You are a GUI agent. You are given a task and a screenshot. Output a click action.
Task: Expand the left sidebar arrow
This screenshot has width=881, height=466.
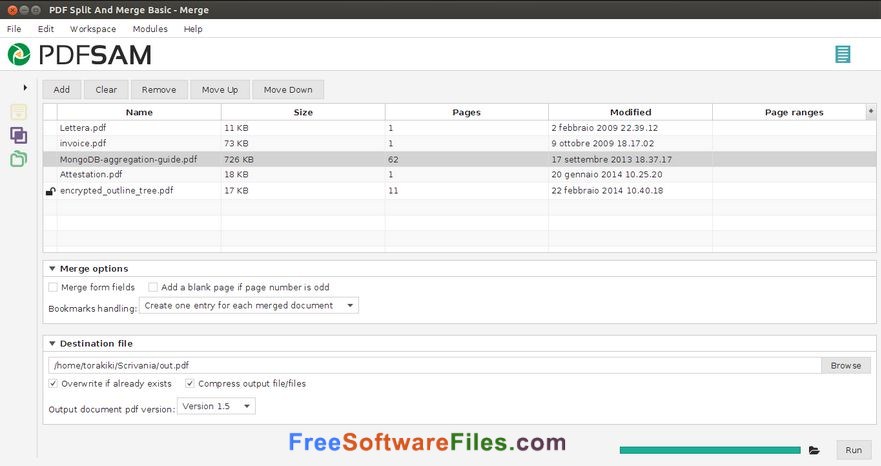pos(25,88)
